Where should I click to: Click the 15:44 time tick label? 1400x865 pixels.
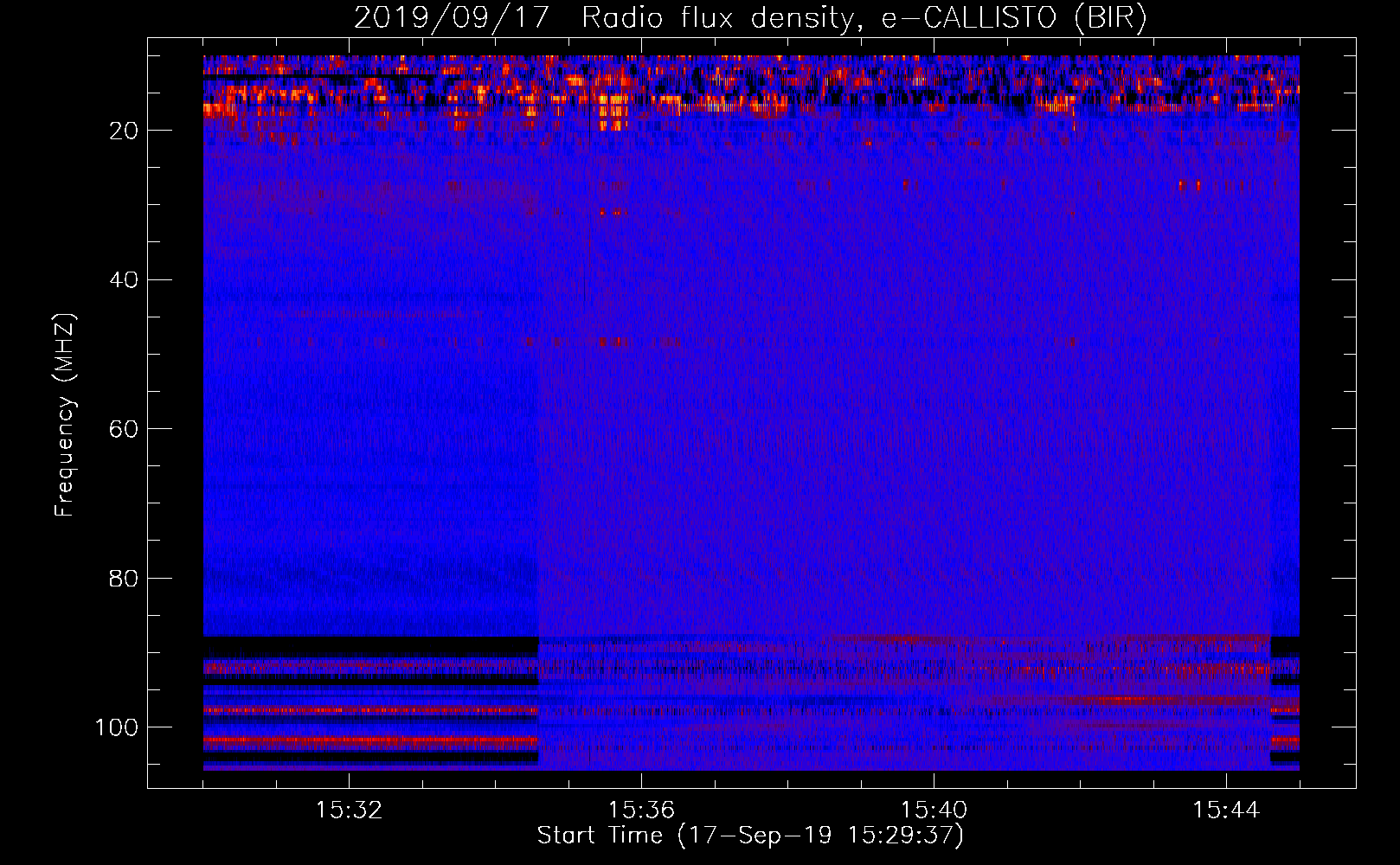click(1226, 811)
